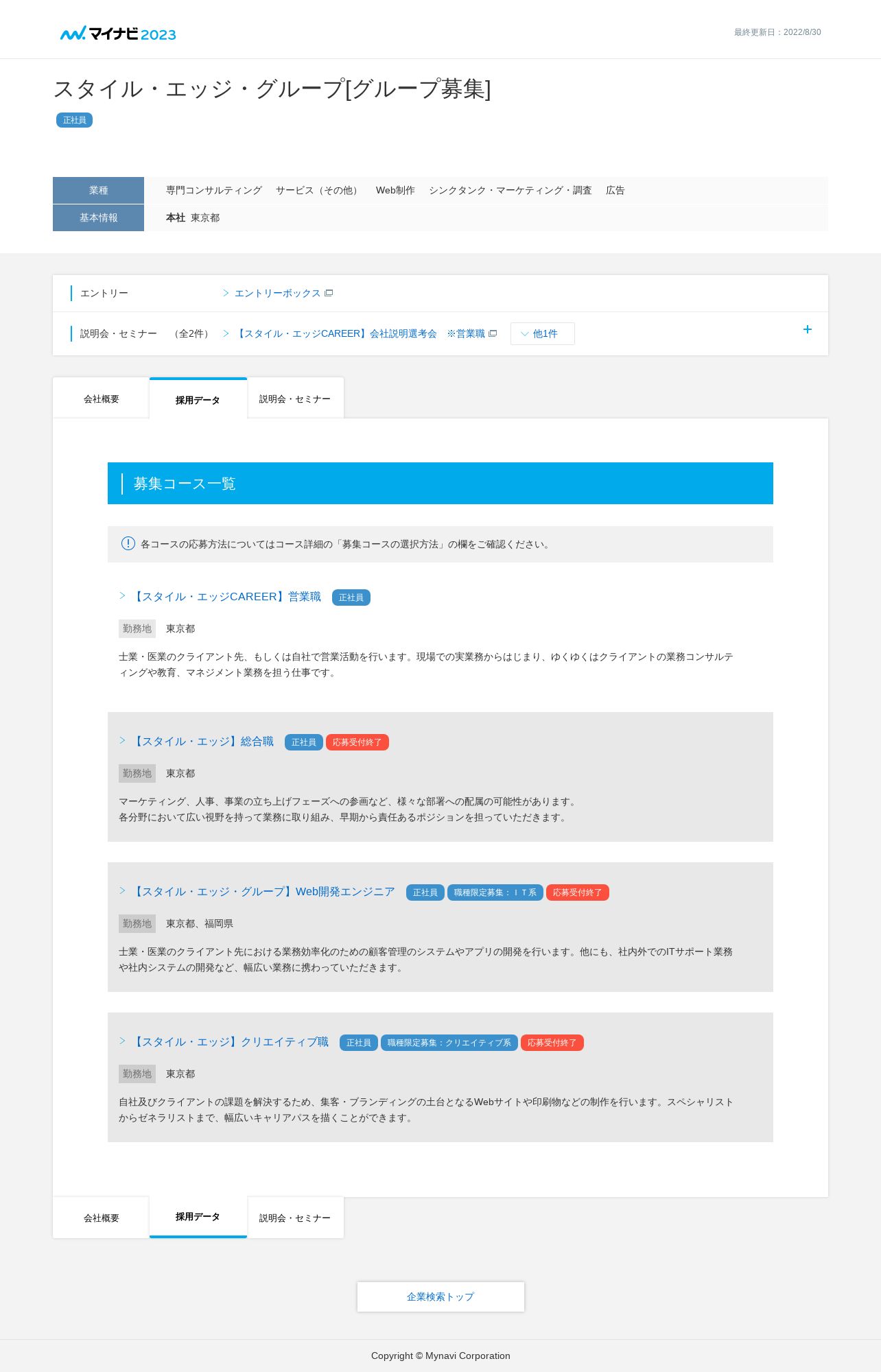Go to 企業検索トップ
The image size is (881, 1372).
(x=441, y=1297)
